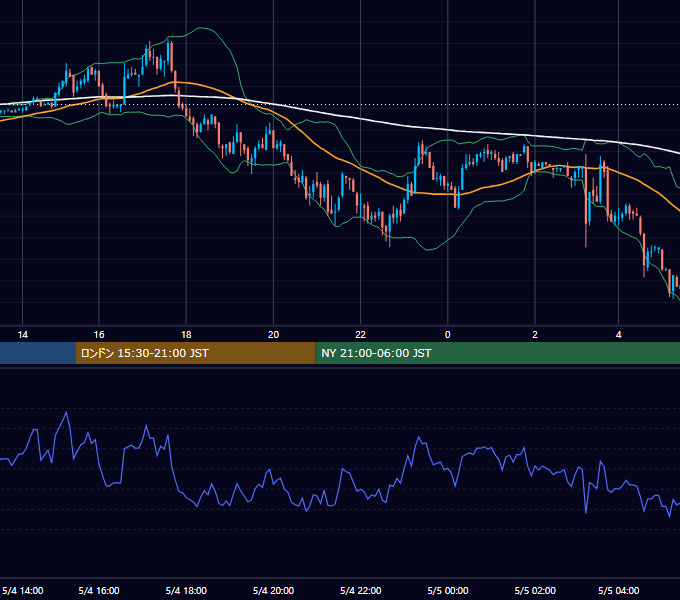The height and width of the screenshot is (600, 680).
Task: Click the 5/4 22:00 date label
Action: (x=360, y=590)
